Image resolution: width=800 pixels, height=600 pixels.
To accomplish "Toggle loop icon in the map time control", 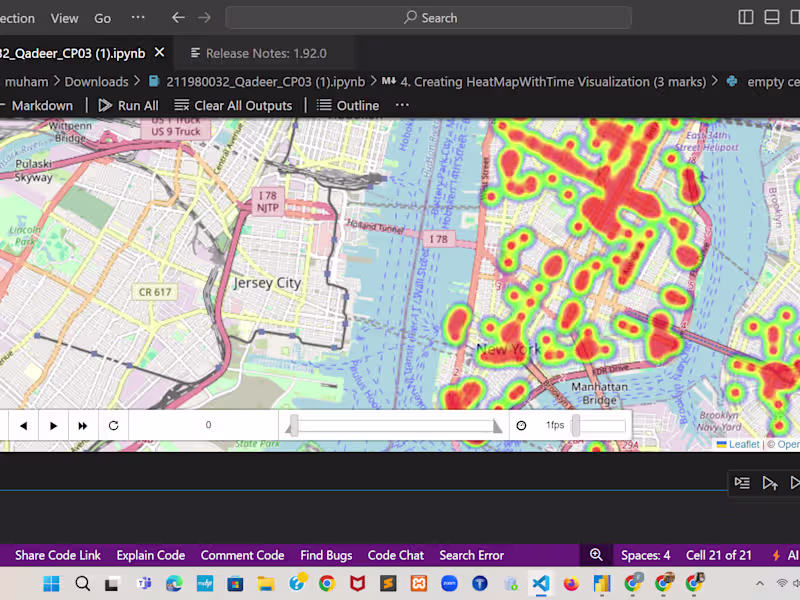I will click(113, 425).
